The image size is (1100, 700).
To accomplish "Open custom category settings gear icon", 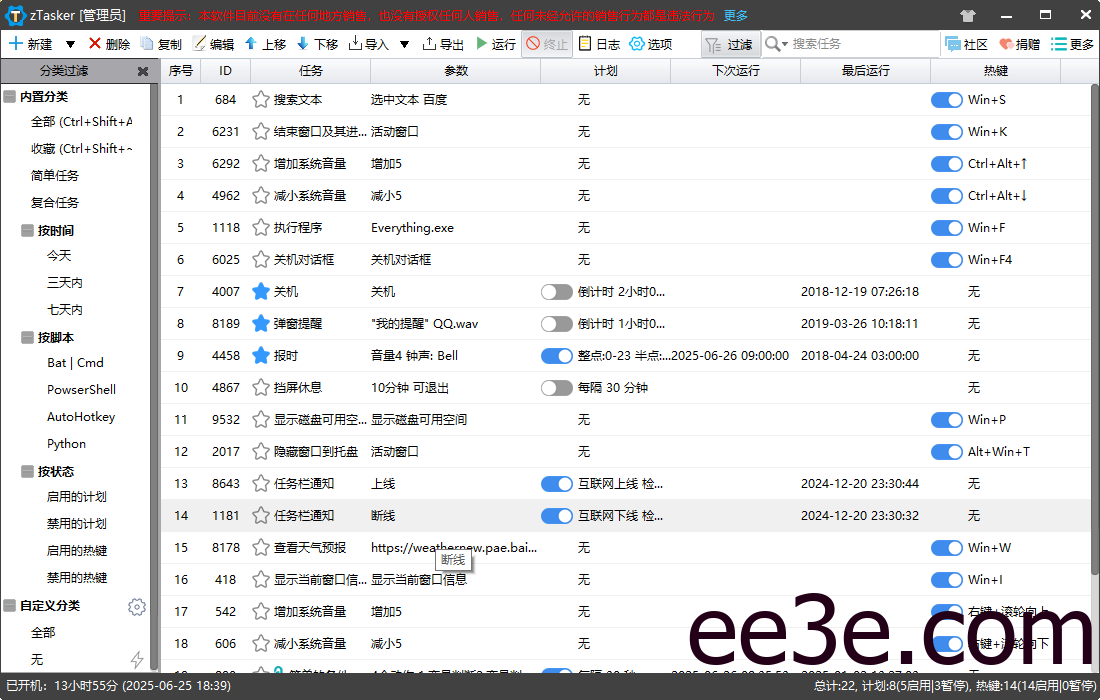I will (137, 606).
